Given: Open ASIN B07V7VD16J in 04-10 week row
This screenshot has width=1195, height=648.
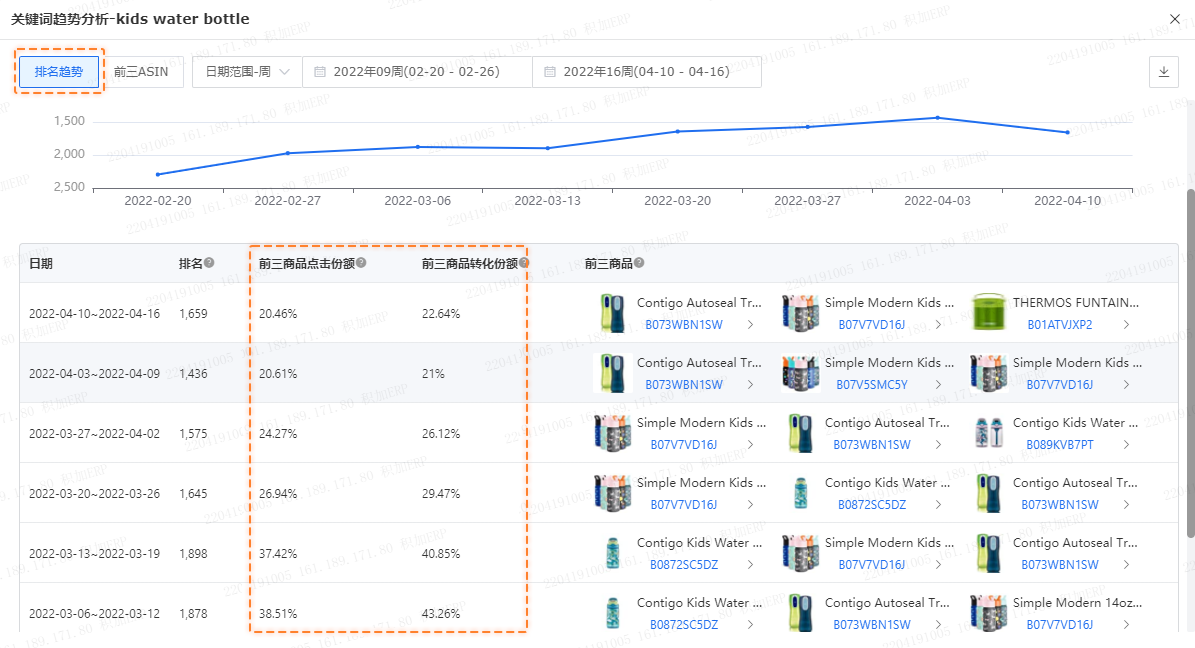Looking at the screenshot, I should (872, 325).
